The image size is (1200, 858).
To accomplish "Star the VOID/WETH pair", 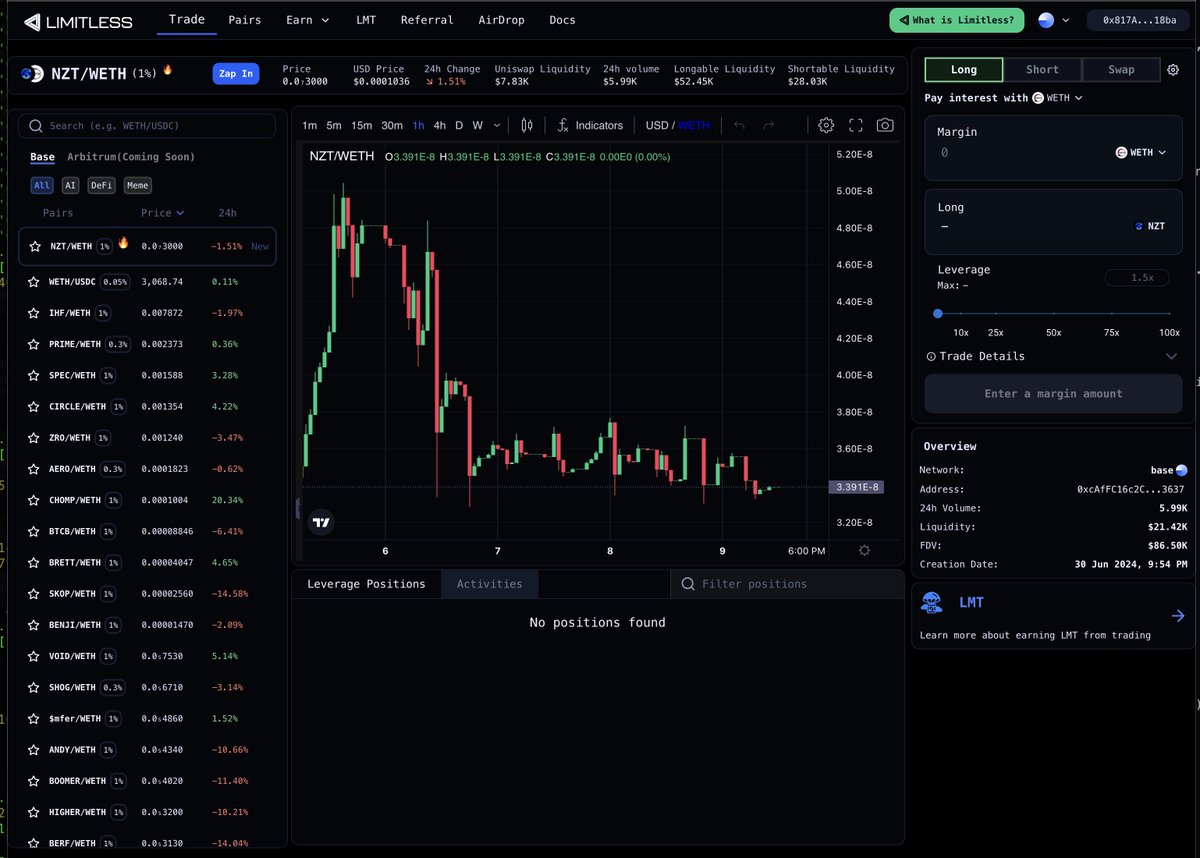I will point(35,656).
